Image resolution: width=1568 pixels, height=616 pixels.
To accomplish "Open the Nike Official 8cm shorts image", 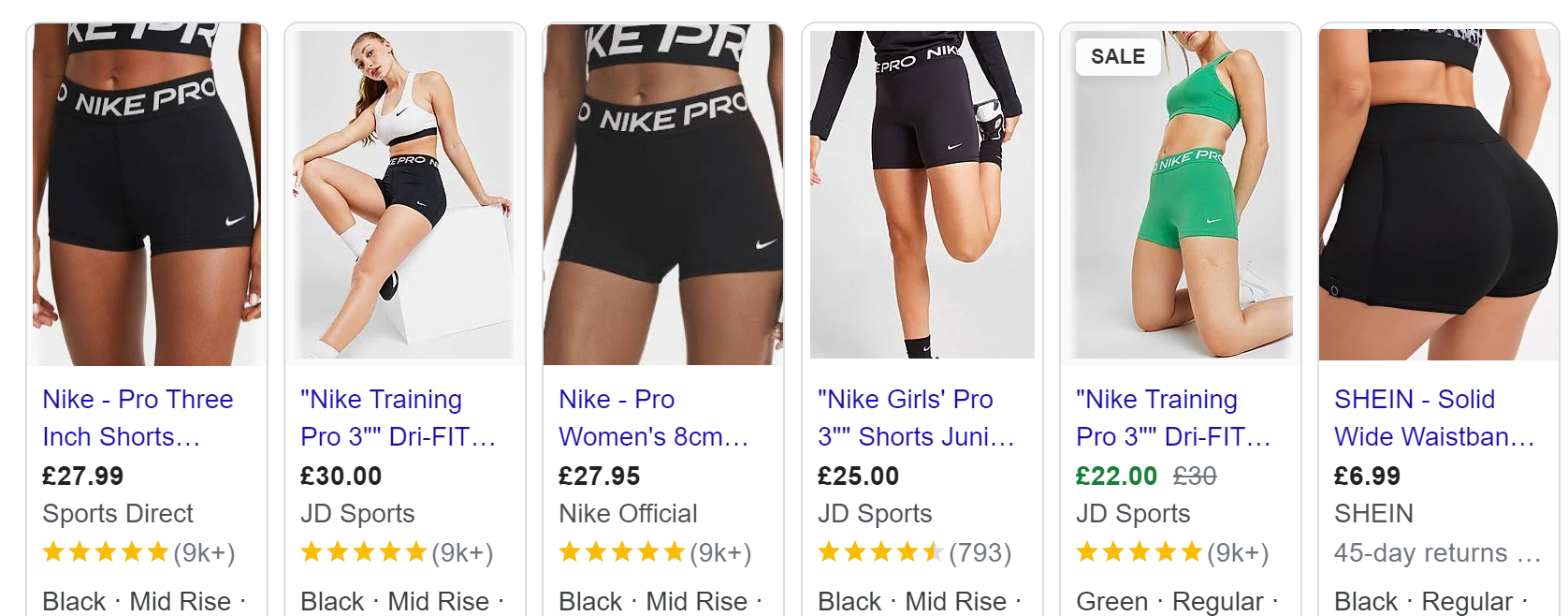I will point(663,195).
